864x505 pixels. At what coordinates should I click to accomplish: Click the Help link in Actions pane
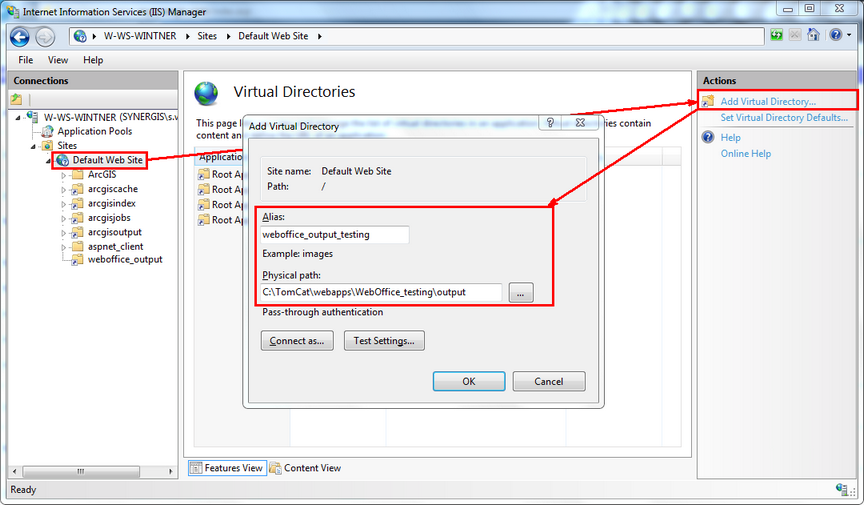point(730,137)
